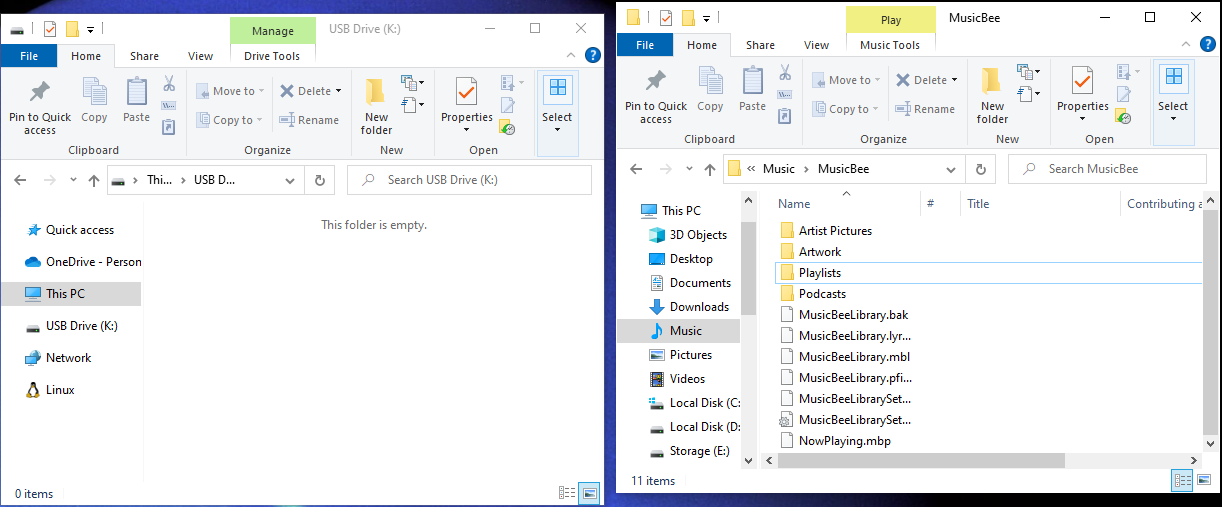Select the Artwork folder

coord(810,252)
